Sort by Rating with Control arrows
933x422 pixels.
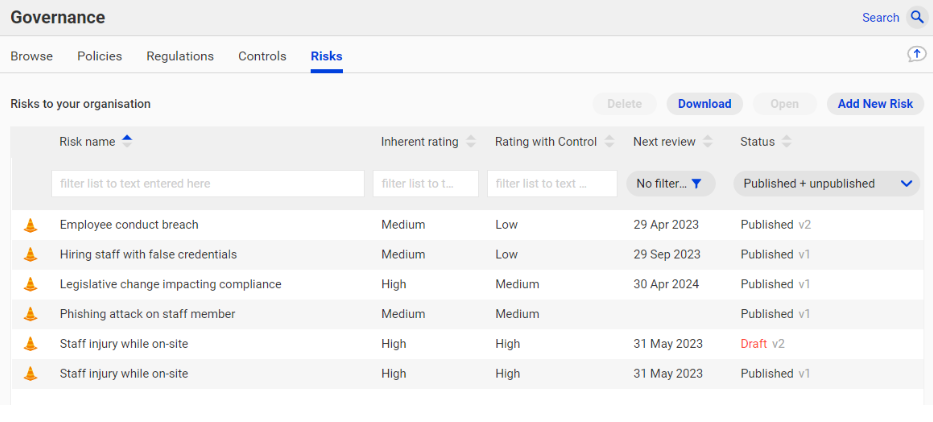(x=609, y=142)
